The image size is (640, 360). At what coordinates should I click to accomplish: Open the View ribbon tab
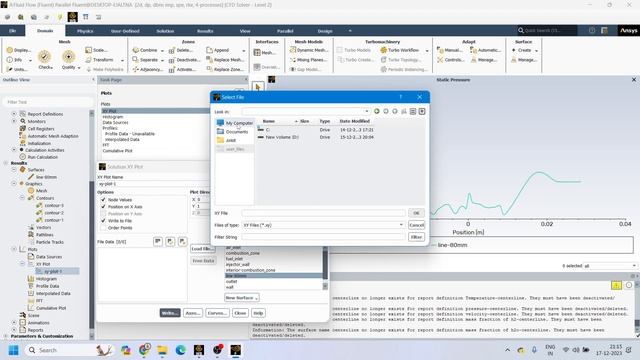(245, 31)
